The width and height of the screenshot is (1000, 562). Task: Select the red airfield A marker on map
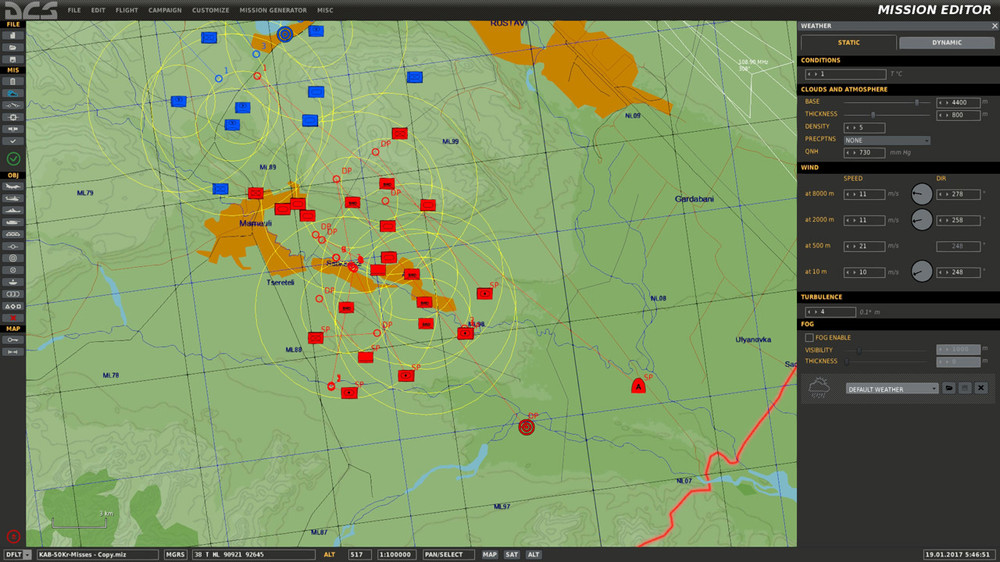[x=638, y=385]
